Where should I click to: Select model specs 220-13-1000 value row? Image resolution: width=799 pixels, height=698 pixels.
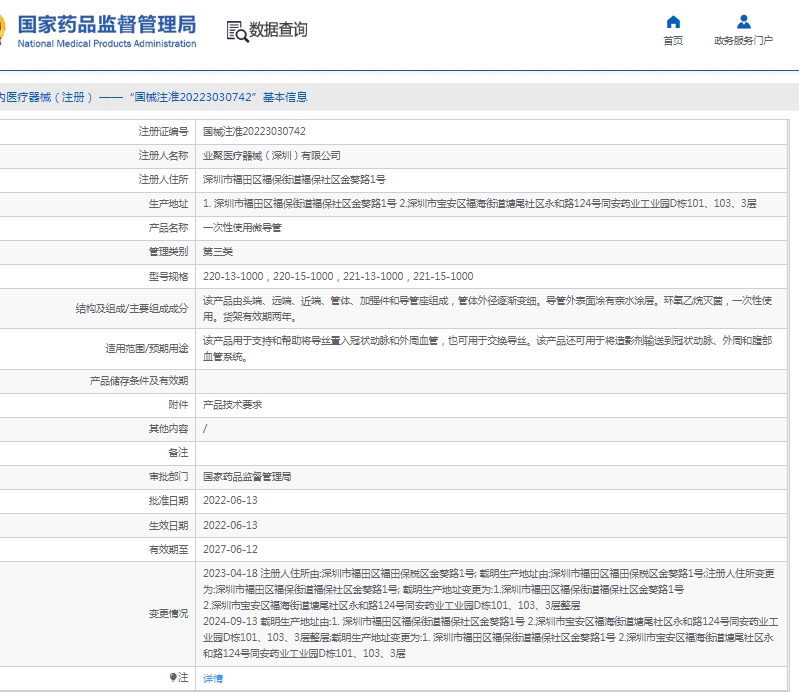point(338,276)
